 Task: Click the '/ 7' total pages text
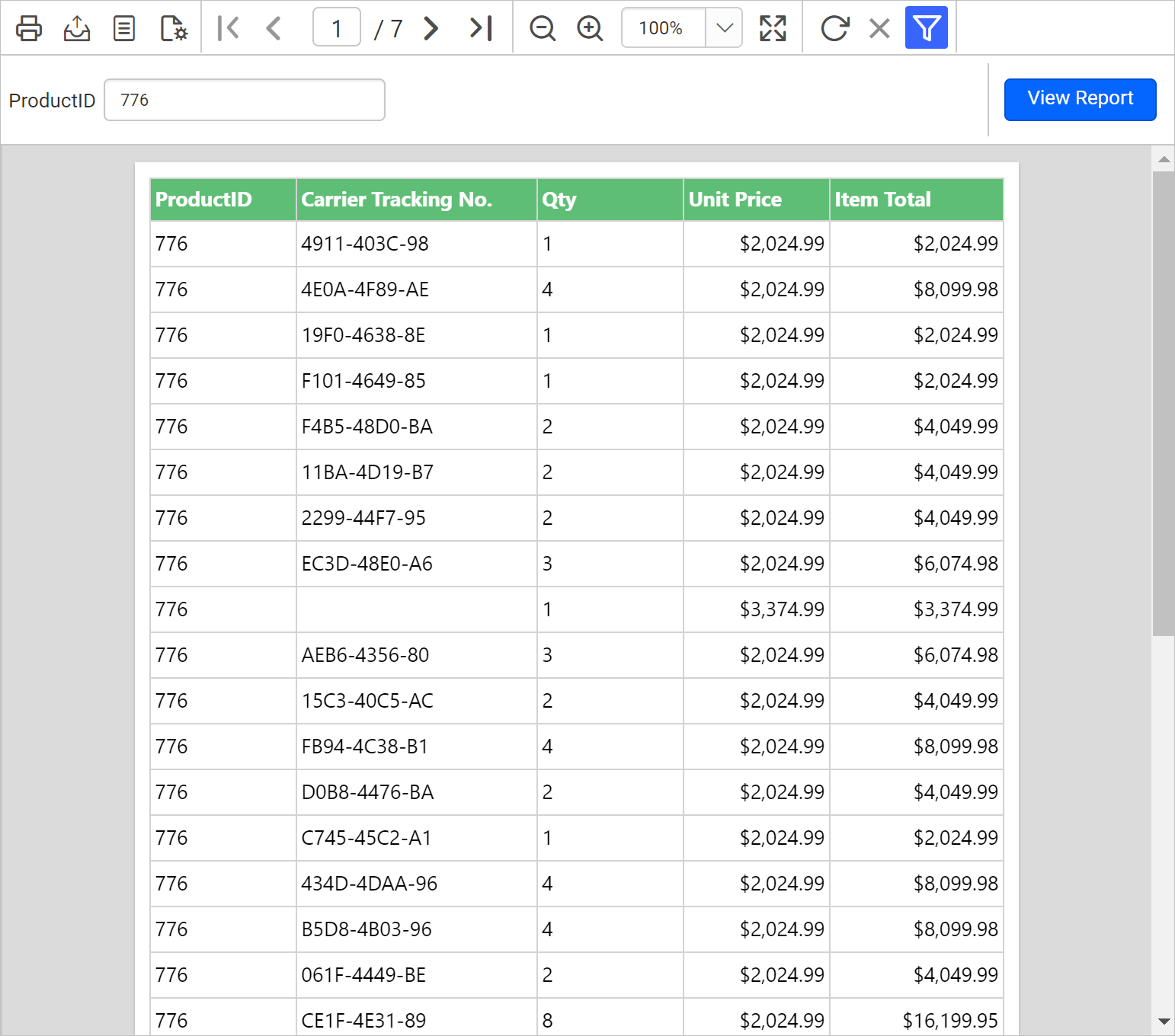(x=388, y=29)
